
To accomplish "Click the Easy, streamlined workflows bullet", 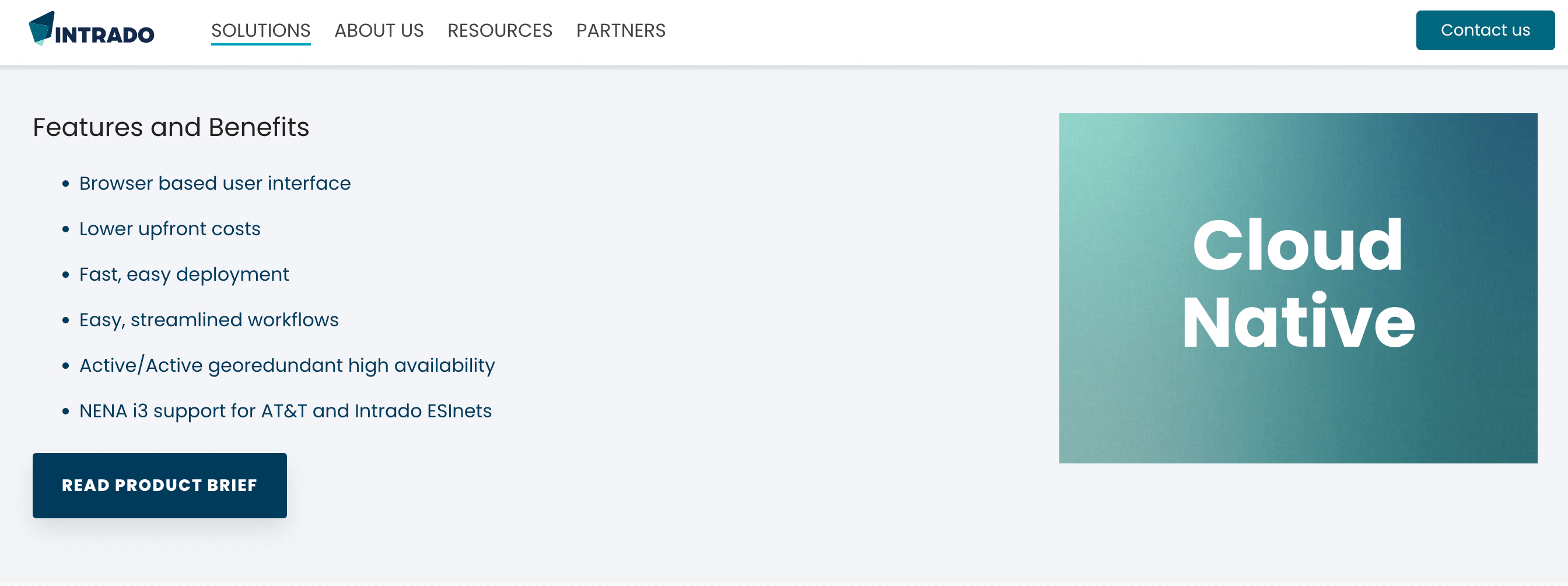I will pyautogui.click(x=209, y=319).
